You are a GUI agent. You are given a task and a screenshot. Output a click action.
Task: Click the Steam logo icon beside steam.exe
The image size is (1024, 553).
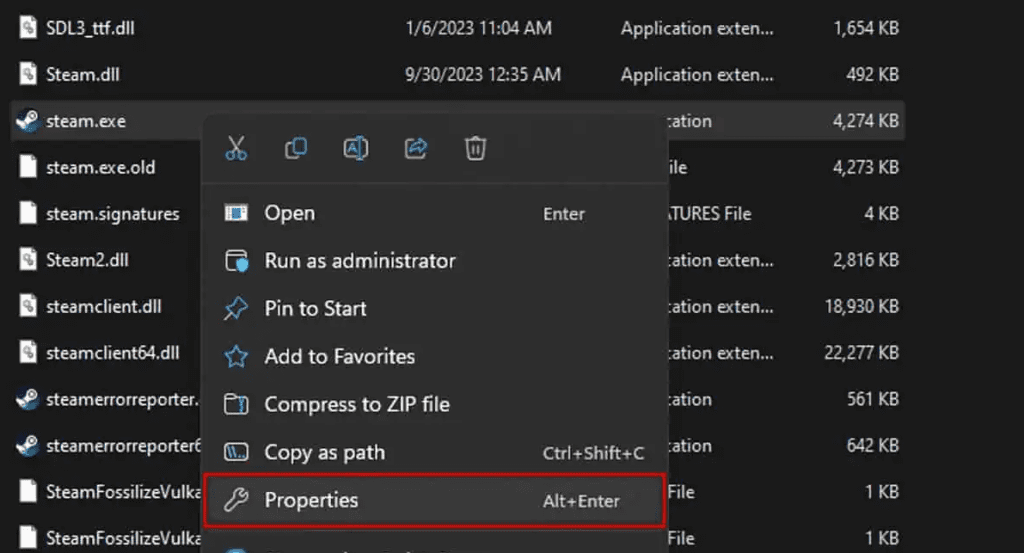point(28,121)
